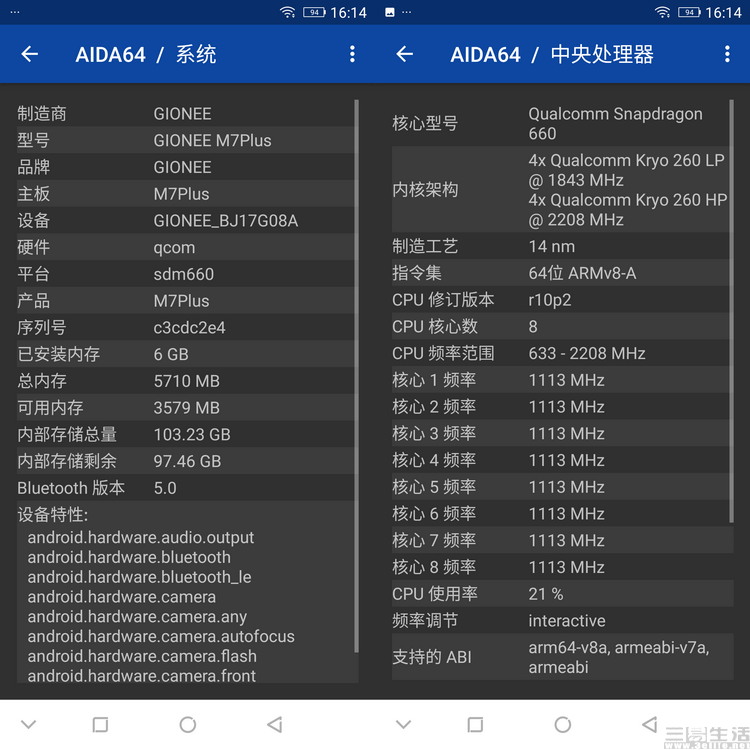
Task: Select the CPU 修订版本 r10p2 row
Action: (x=561, y=300)
